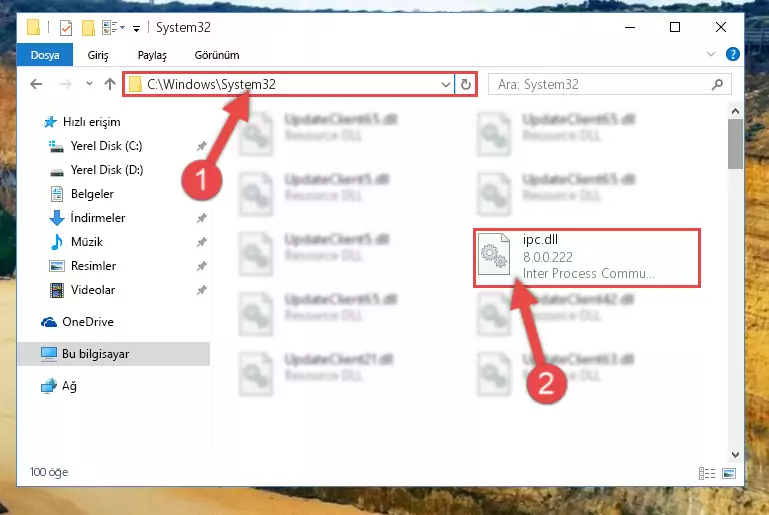Click the search magnifier icon
The width and height of the screenshot is (769, 515).
pos(717,84)
